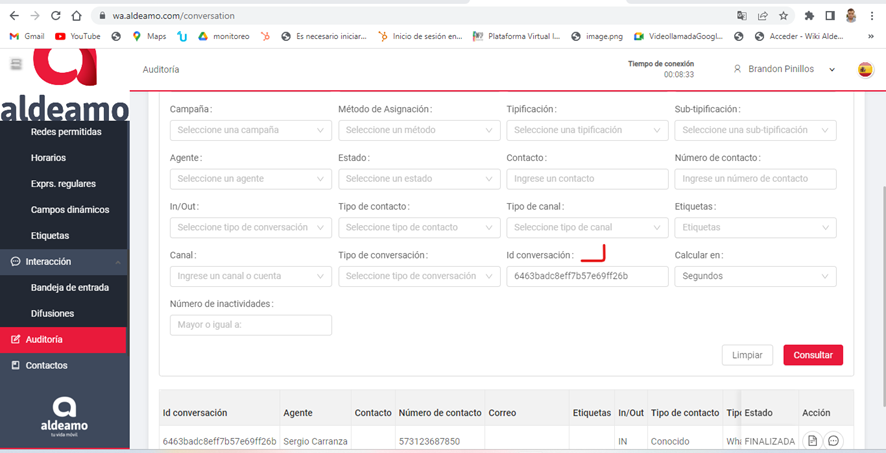Open the YouTube bookmark

[x=78, y=36]
